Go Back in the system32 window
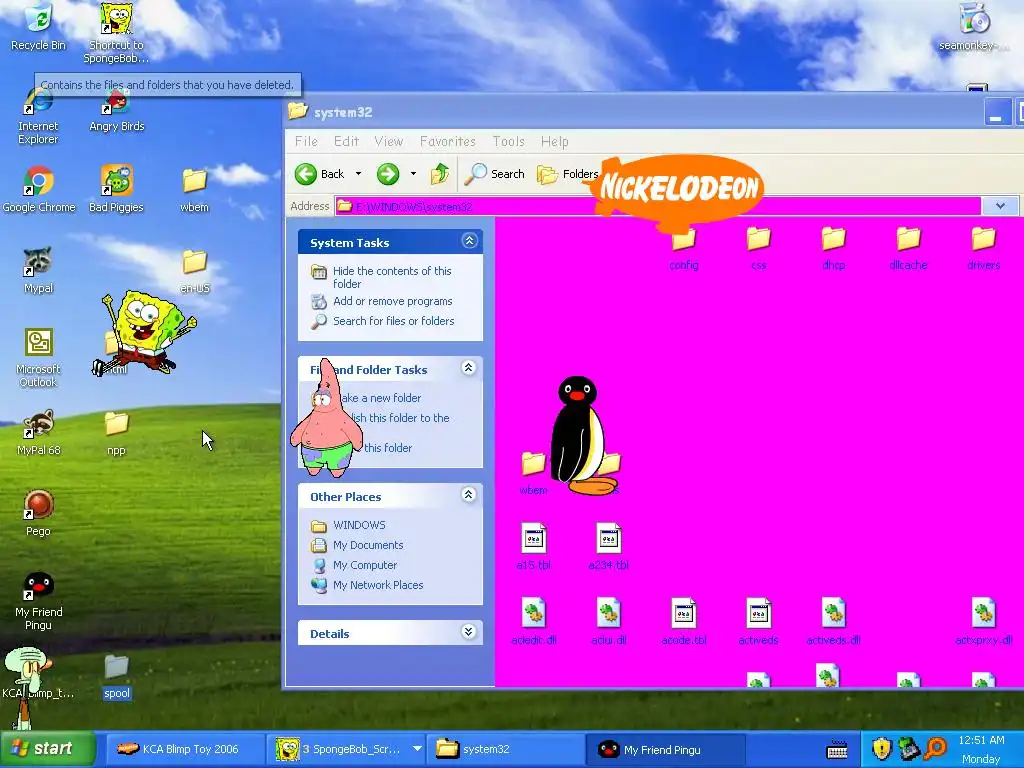 pos(320,174)
